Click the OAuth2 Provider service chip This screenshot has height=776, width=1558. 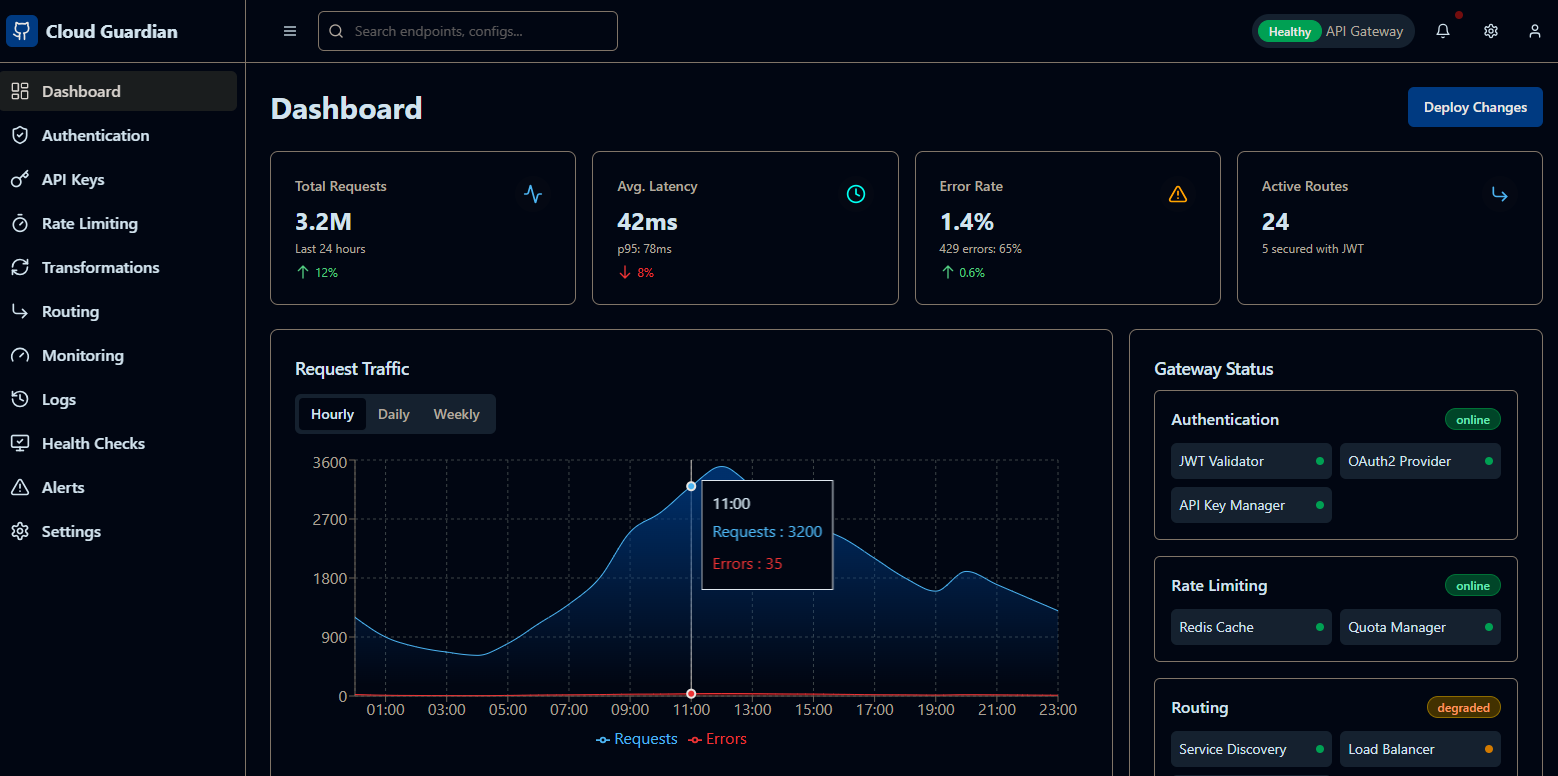tap(1420, 461)
